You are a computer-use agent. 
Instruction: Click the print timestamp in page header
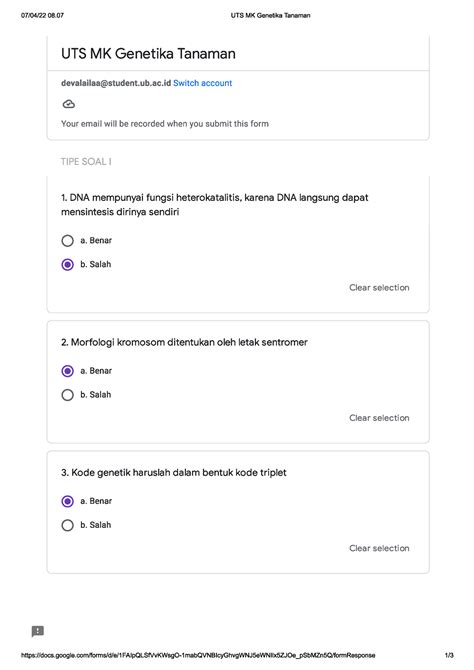tap(42, 15)
